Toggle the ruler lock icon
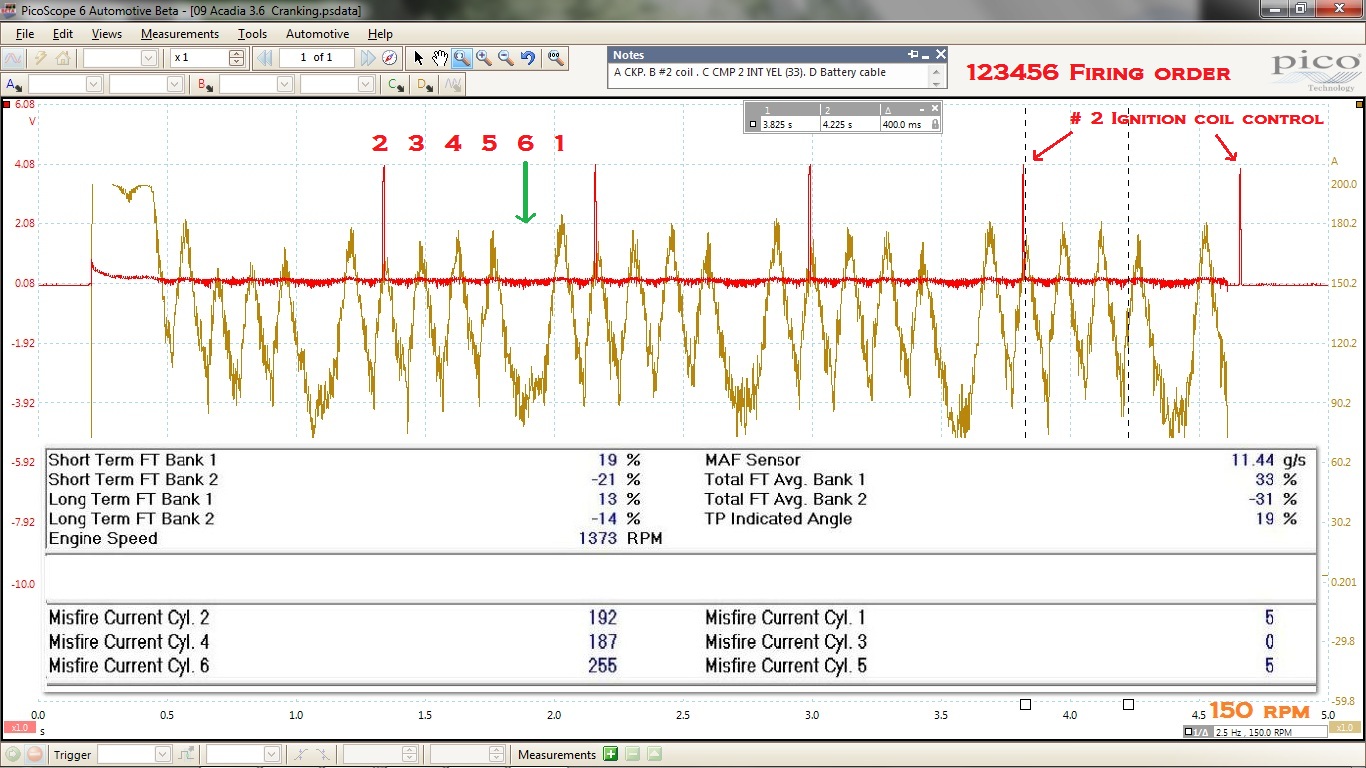1366x768 pixels. pyautogui.click(x=935, y=125)
